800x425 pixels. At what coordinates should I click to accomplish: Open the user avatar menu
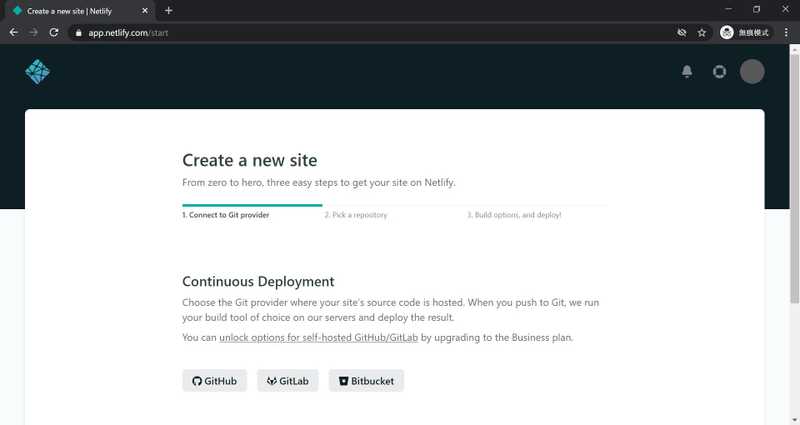[752, 71]
